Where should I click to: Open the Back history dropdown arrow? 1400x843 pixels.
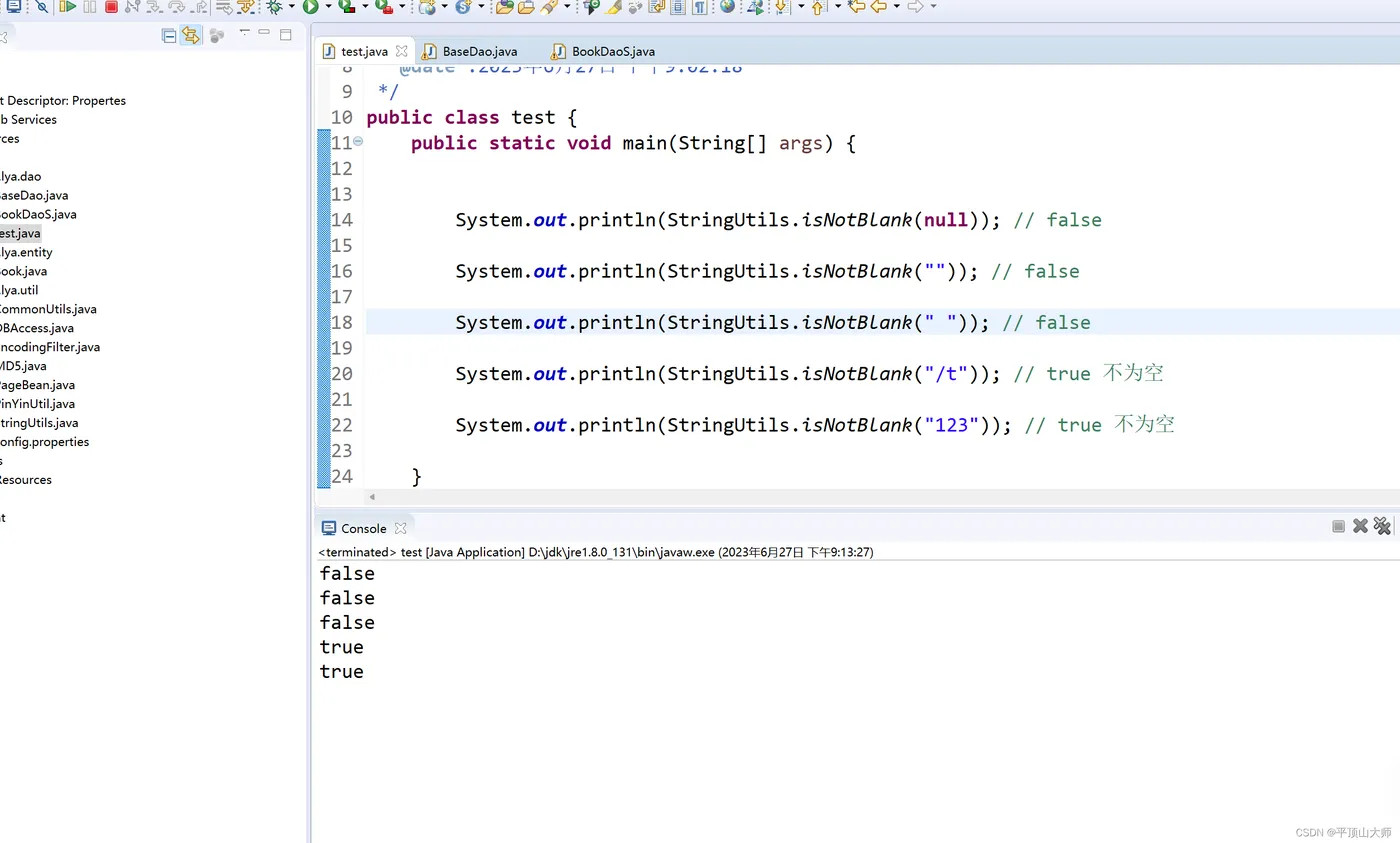tap(896, 7)
